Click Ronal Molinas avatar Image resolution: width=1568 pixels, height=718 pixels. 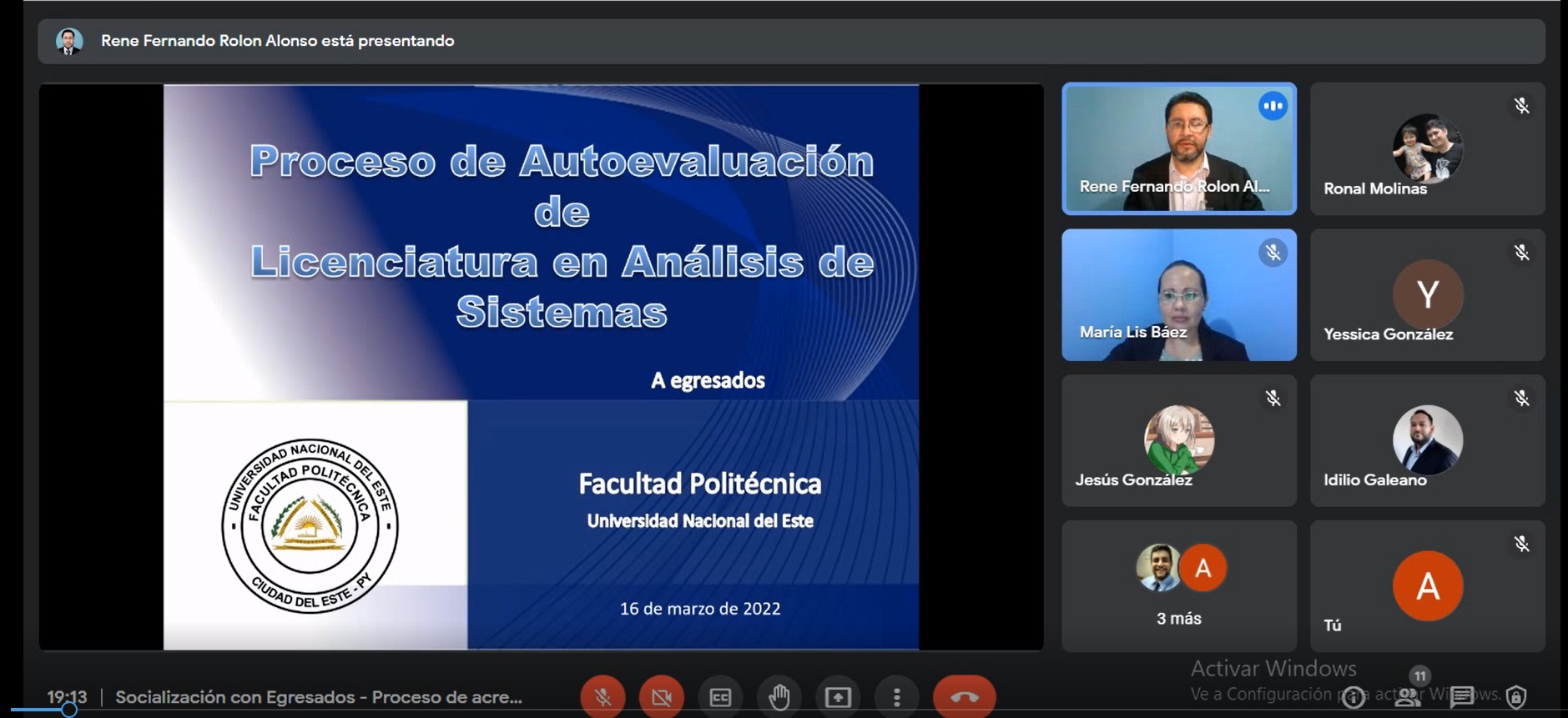1427,148
